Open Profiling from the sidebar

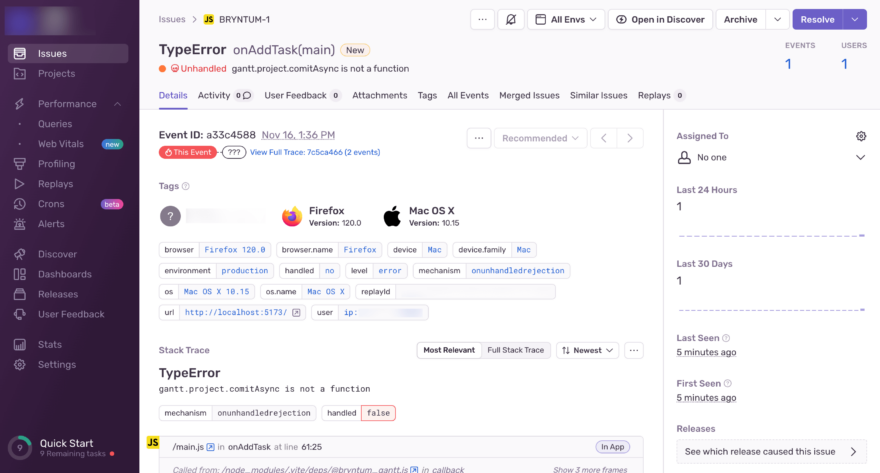coord(56,164)
